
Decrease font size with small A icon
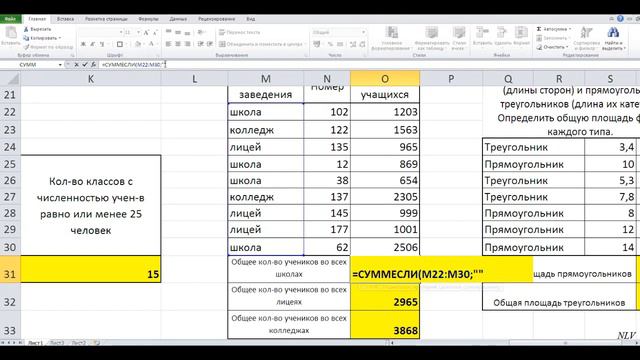point(155,32)
